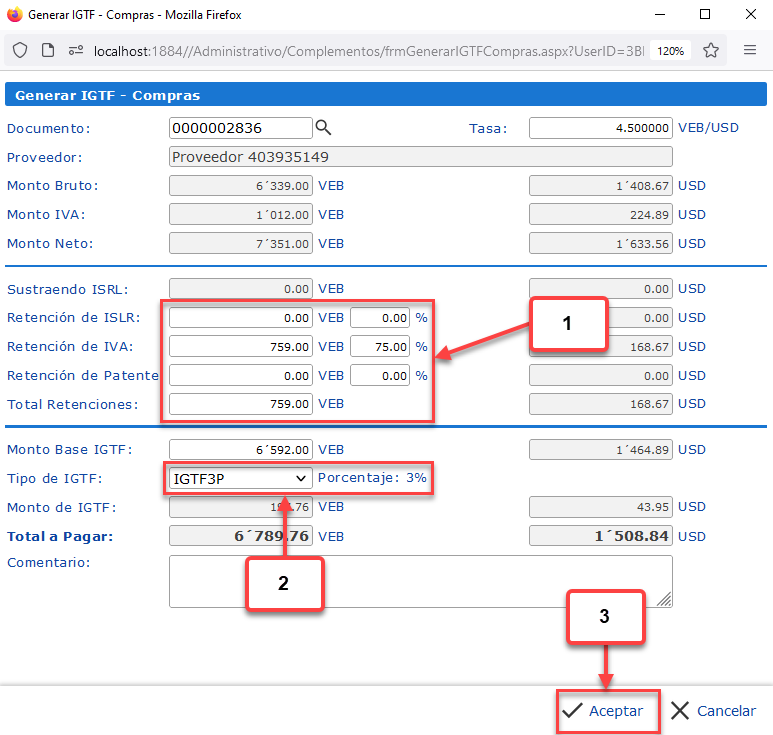Click the bookmark star icon
The height and width of the screenshot is (735, 773).
(x=711, y=50)
